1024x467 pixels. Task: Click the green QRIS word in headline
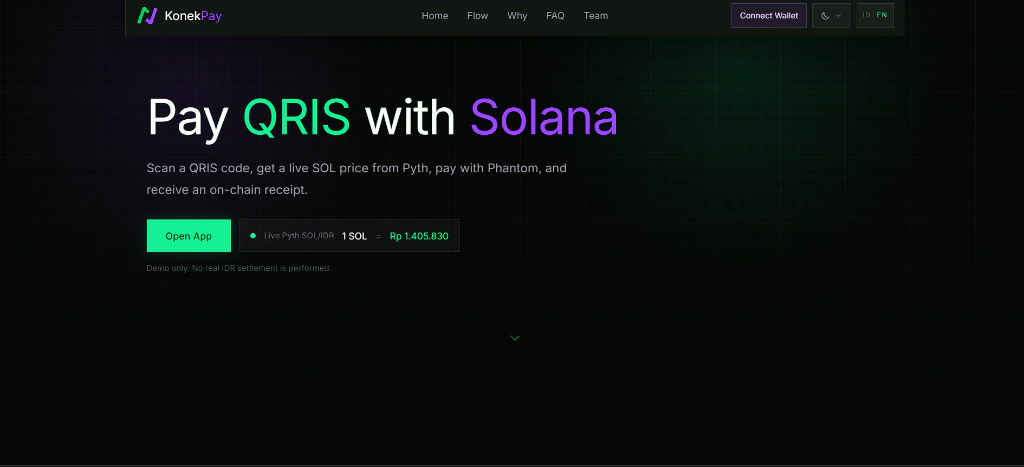[x=296, y=118]
